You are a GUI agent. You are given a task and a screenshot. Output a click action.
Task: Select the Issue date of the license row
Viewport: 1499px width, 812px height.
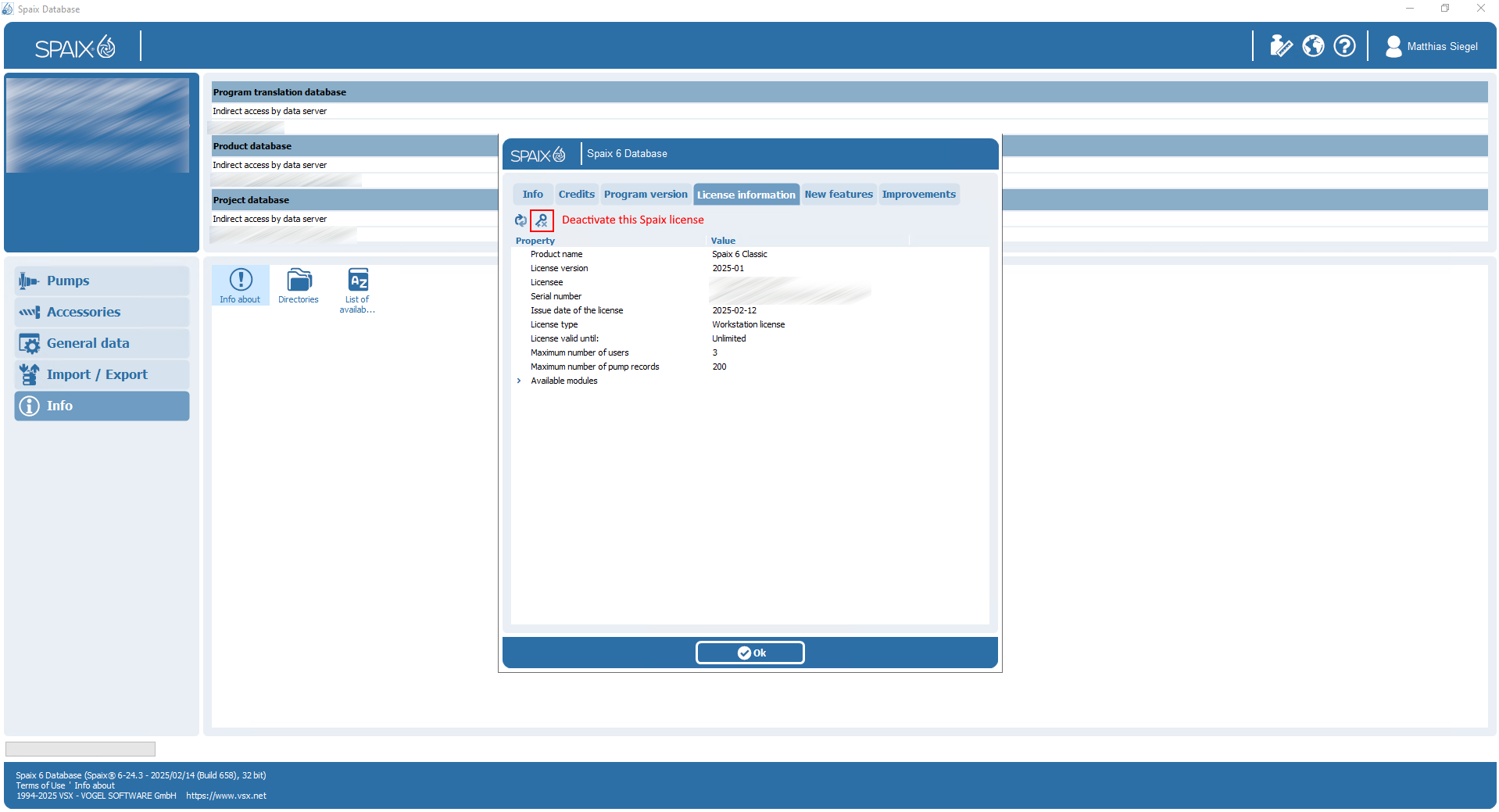(750, 310)
